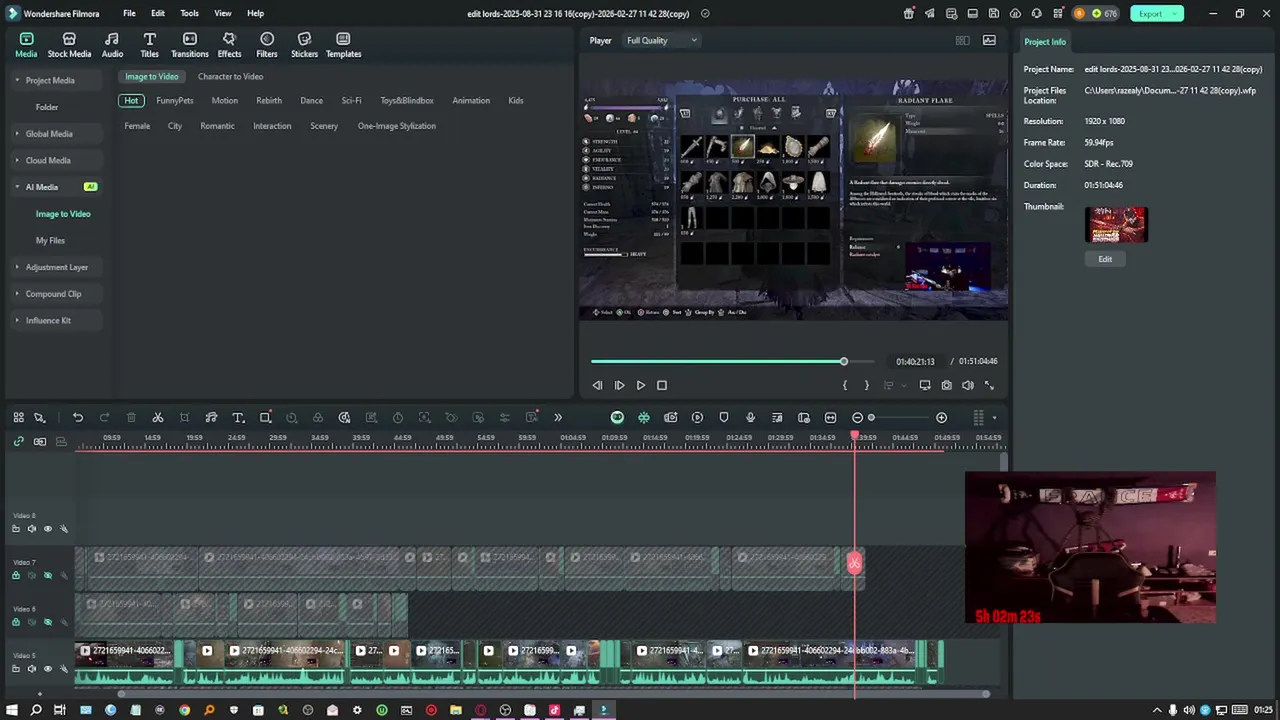This screenshot has width=1280, height=720.
Task: Show the hidden Video 7 track
Action: 47,575
